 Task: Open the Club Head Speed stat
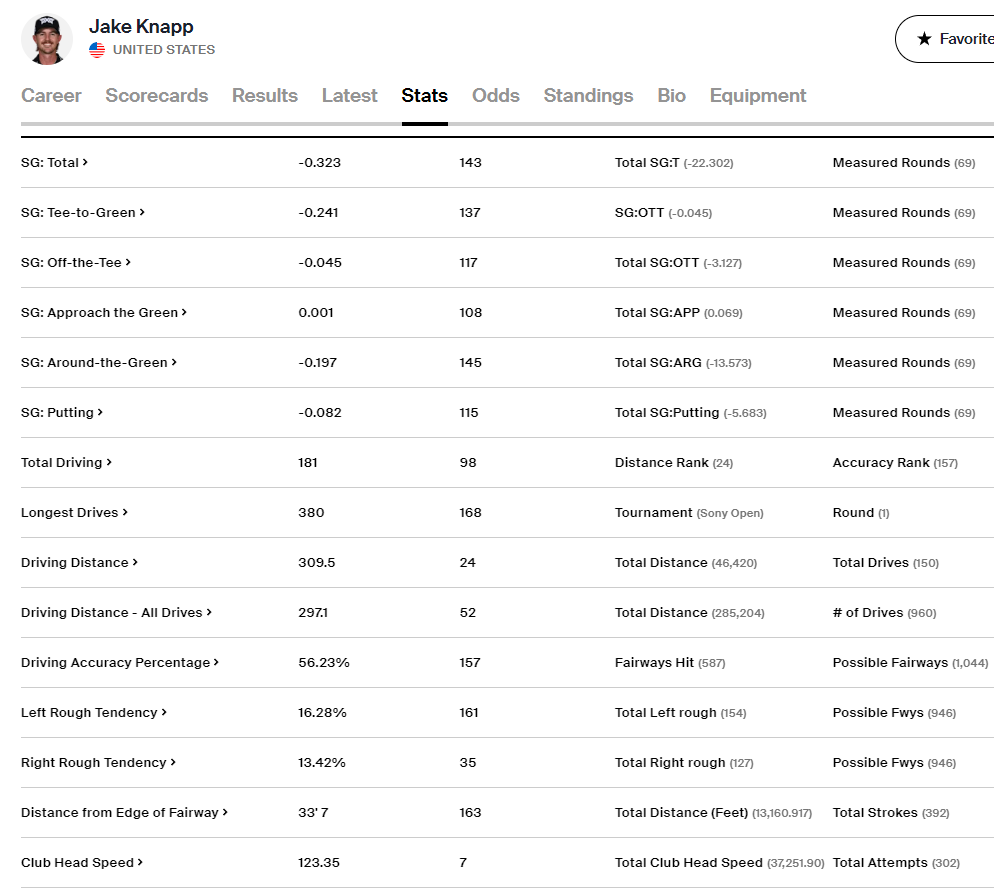pyautogui.click(x=82, y=862)
